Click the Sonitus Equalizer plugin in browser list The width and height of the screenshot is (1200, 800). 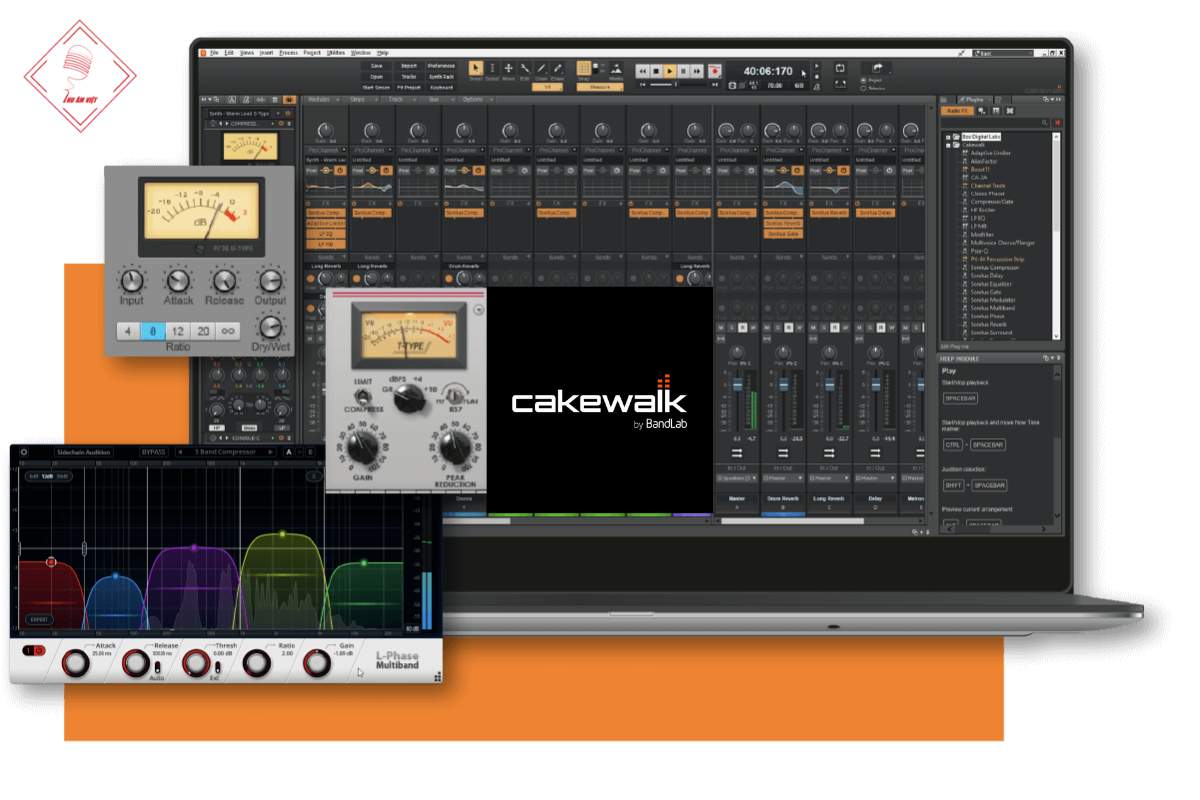click(x=993, y=283)
